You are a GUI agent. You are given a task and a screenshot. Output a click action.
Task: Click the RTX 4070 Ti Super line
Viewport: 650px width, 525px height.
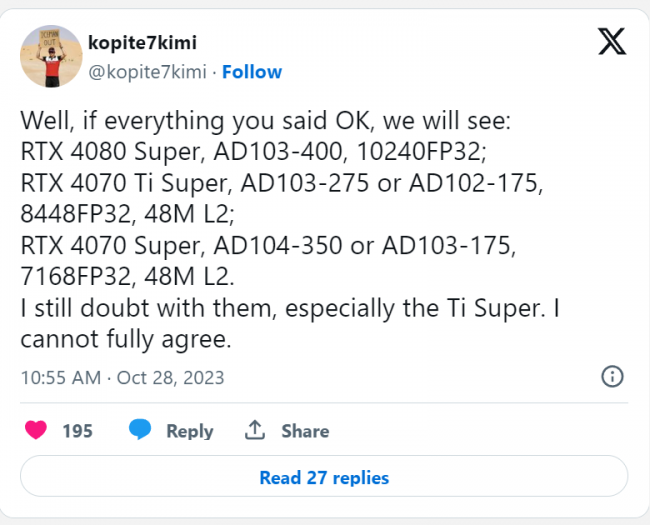281,183
